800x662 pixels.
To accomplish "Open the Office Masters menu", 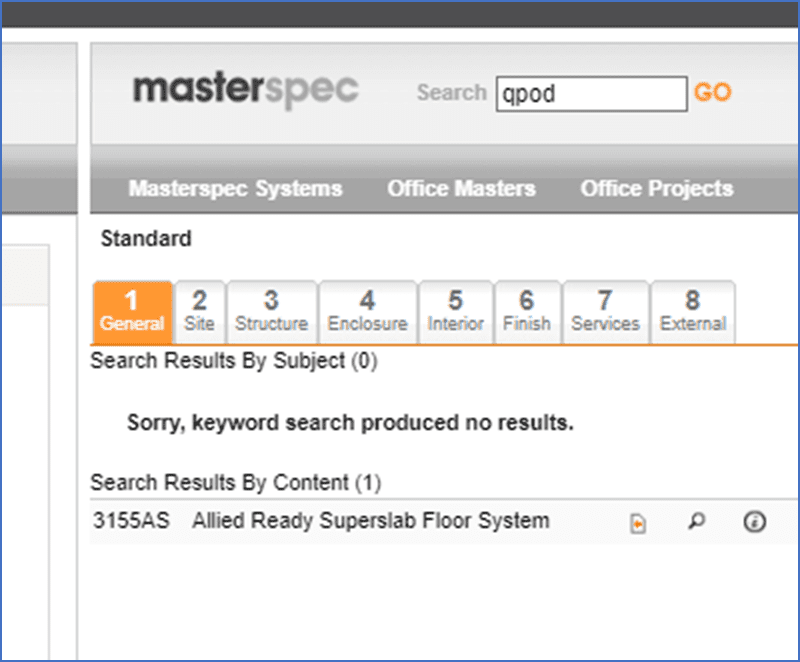I will click(461, 189).
